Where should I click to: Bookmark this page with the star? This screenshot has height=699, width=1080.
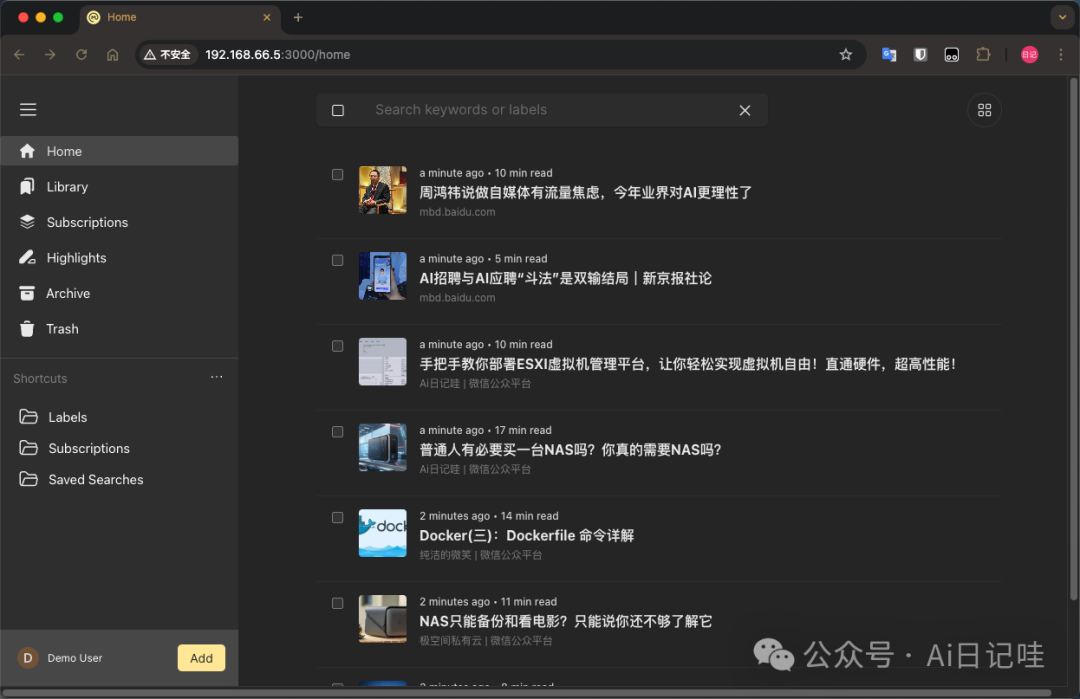pos(846,54)
